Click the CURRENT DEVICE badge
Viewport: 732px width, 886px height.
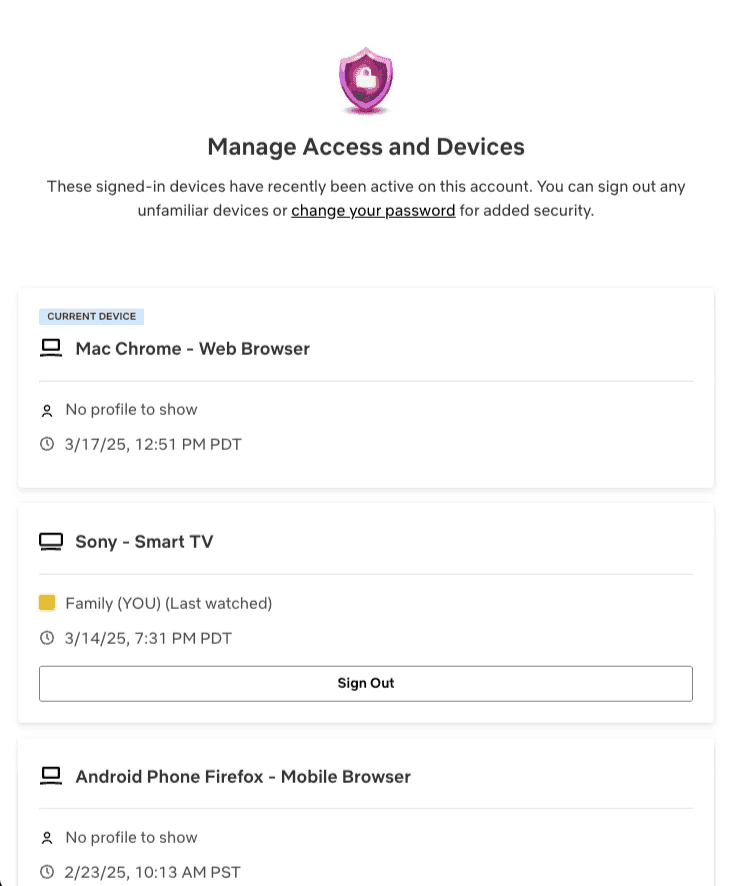click(x=91, y=316)
